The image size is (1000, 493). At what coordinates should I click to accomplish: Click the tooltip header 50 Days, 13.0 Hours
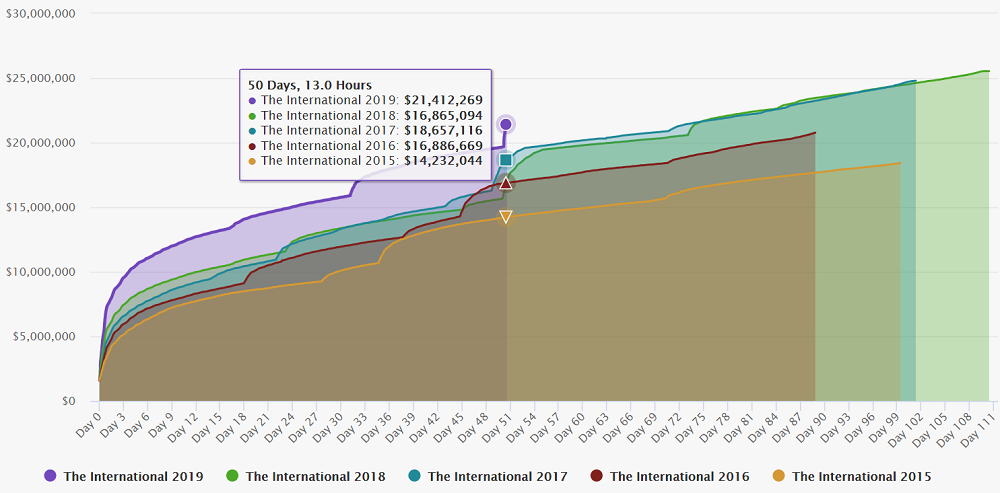tap(310, 85)
